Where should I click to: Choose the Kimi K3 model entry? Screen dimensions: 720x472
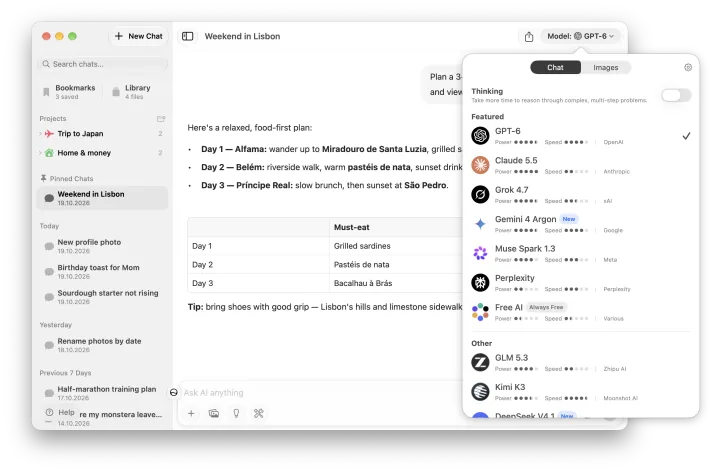(x=580, y=392)
